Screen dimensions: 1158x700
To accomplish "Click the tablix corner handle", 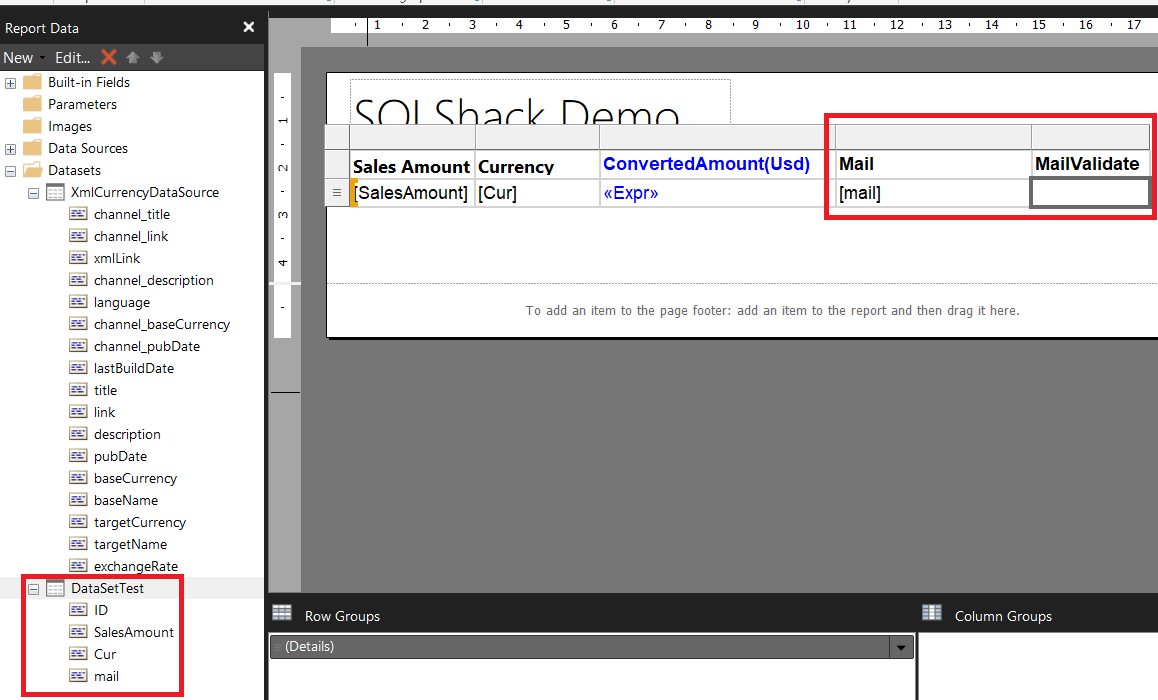I will point(338,137).
